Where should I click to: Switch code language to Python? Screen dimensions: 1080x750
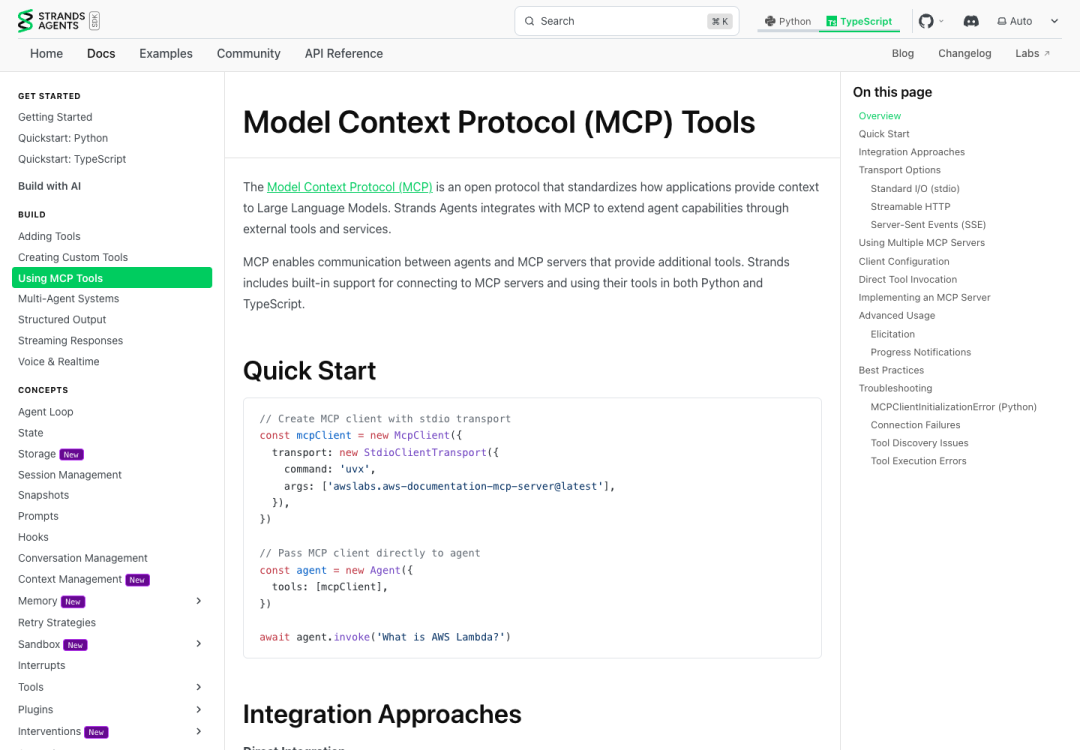coord(788,21)
